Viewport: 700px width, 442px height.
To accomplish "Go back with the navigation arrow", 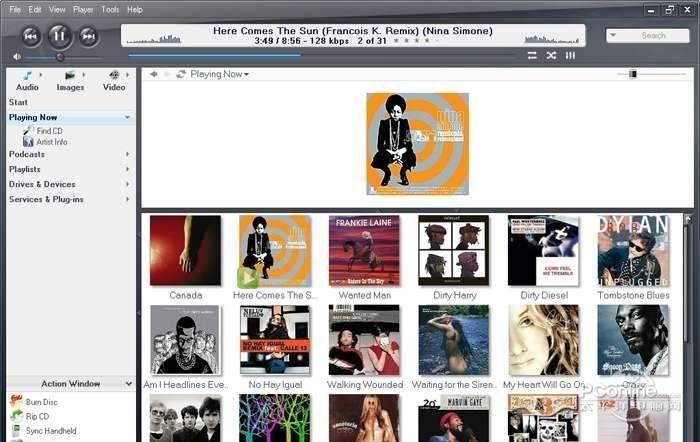I will [154, 74].
